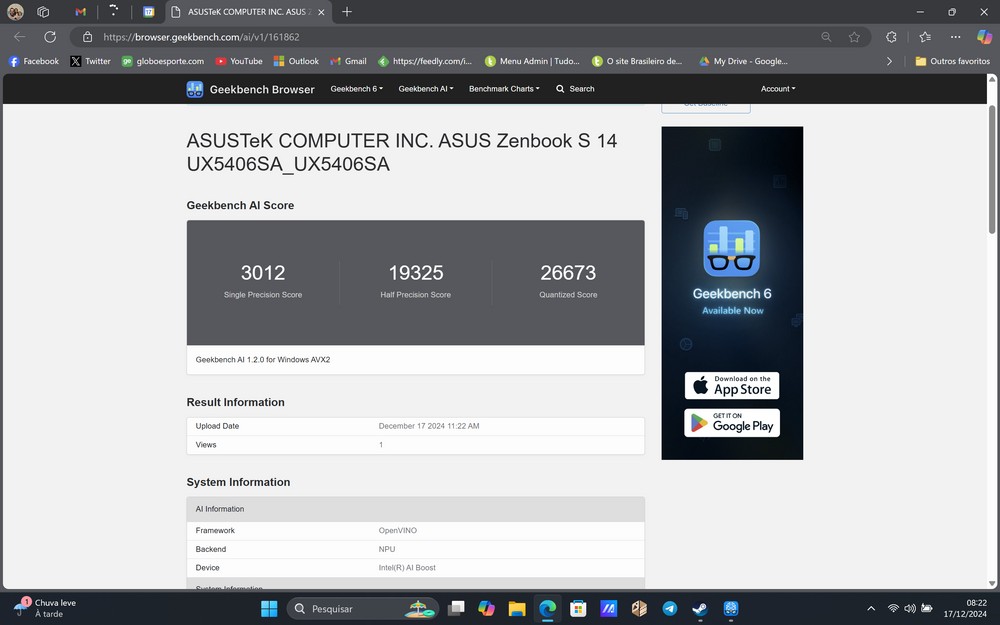Click the Pesquisar taskbar search box
The width and height of the screenshot is (1000, 625).
click(x=362, y=608)
